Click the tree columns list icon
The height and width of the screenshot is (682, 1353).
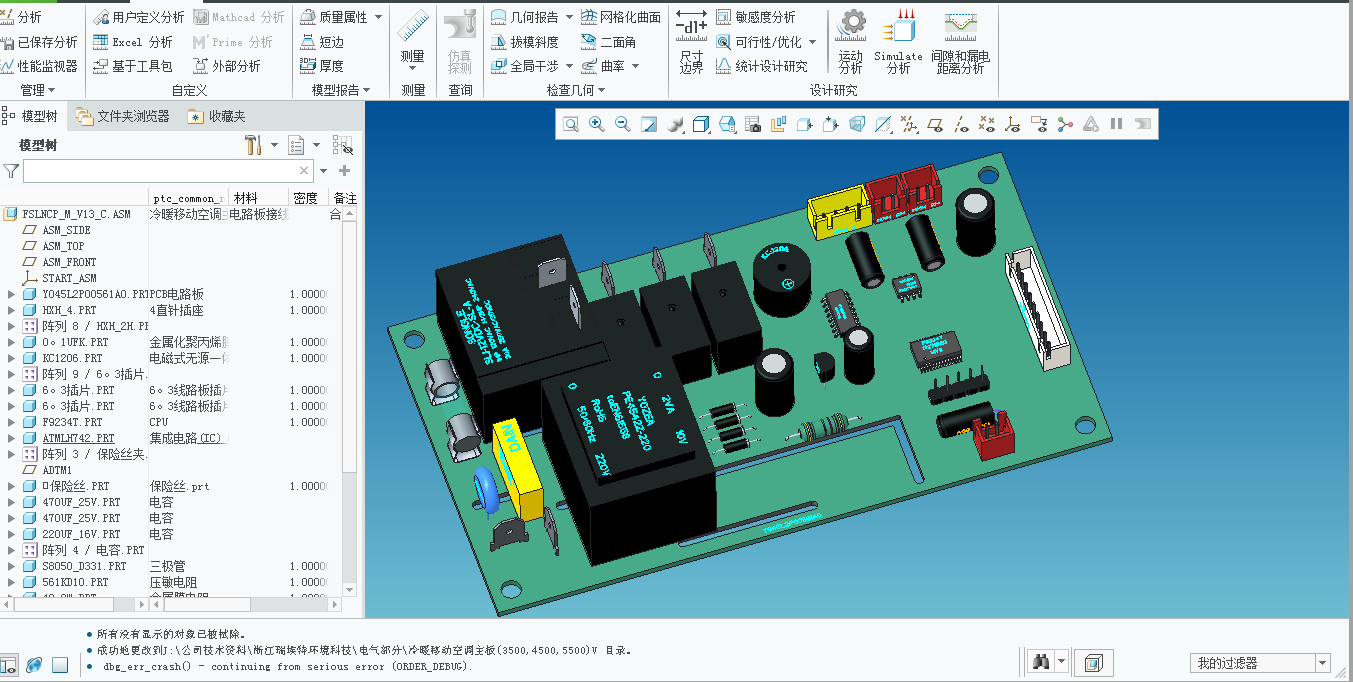[297, 145]
